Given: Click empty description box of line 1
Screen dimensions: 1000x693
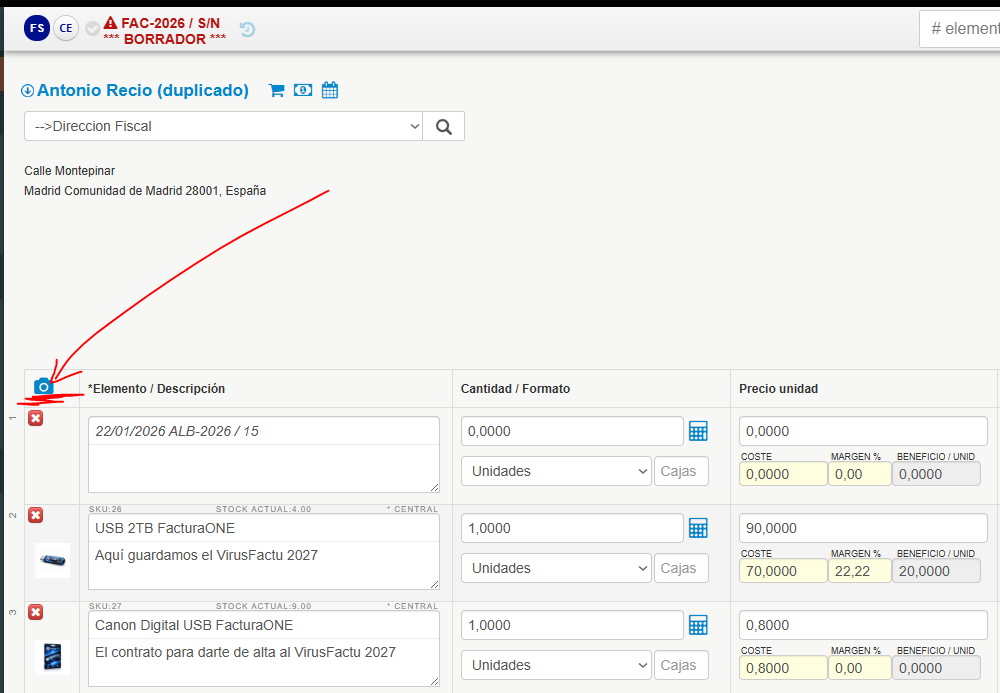Looking at the screenshot, I should click(264, 469).
